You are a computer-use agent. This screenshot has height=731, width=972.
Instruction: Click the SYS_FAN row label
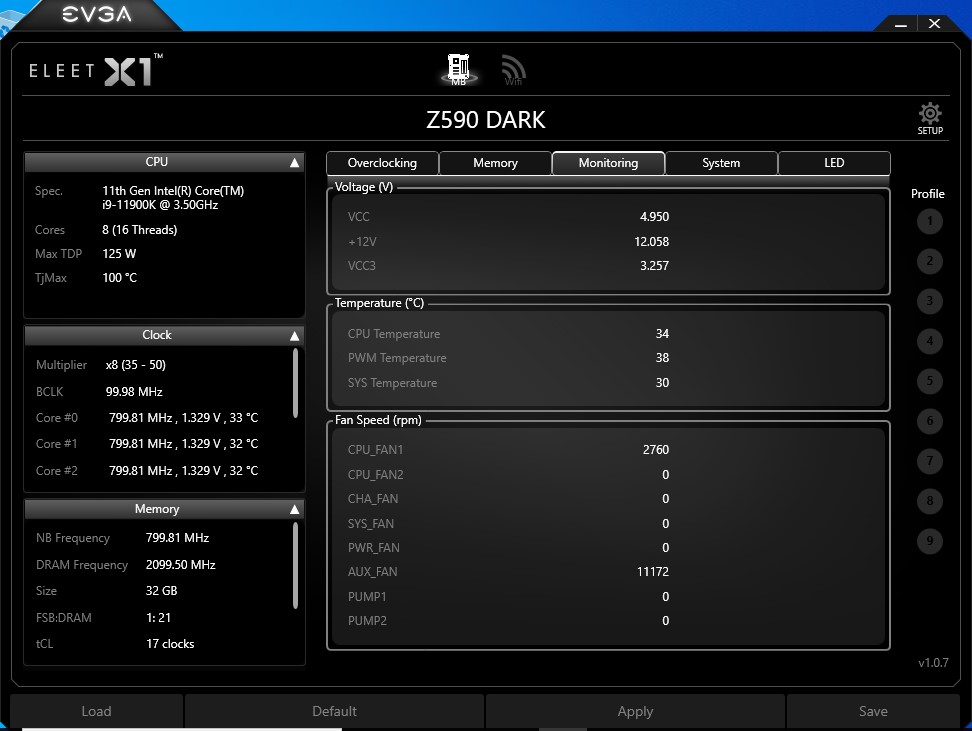coord(371,523)
